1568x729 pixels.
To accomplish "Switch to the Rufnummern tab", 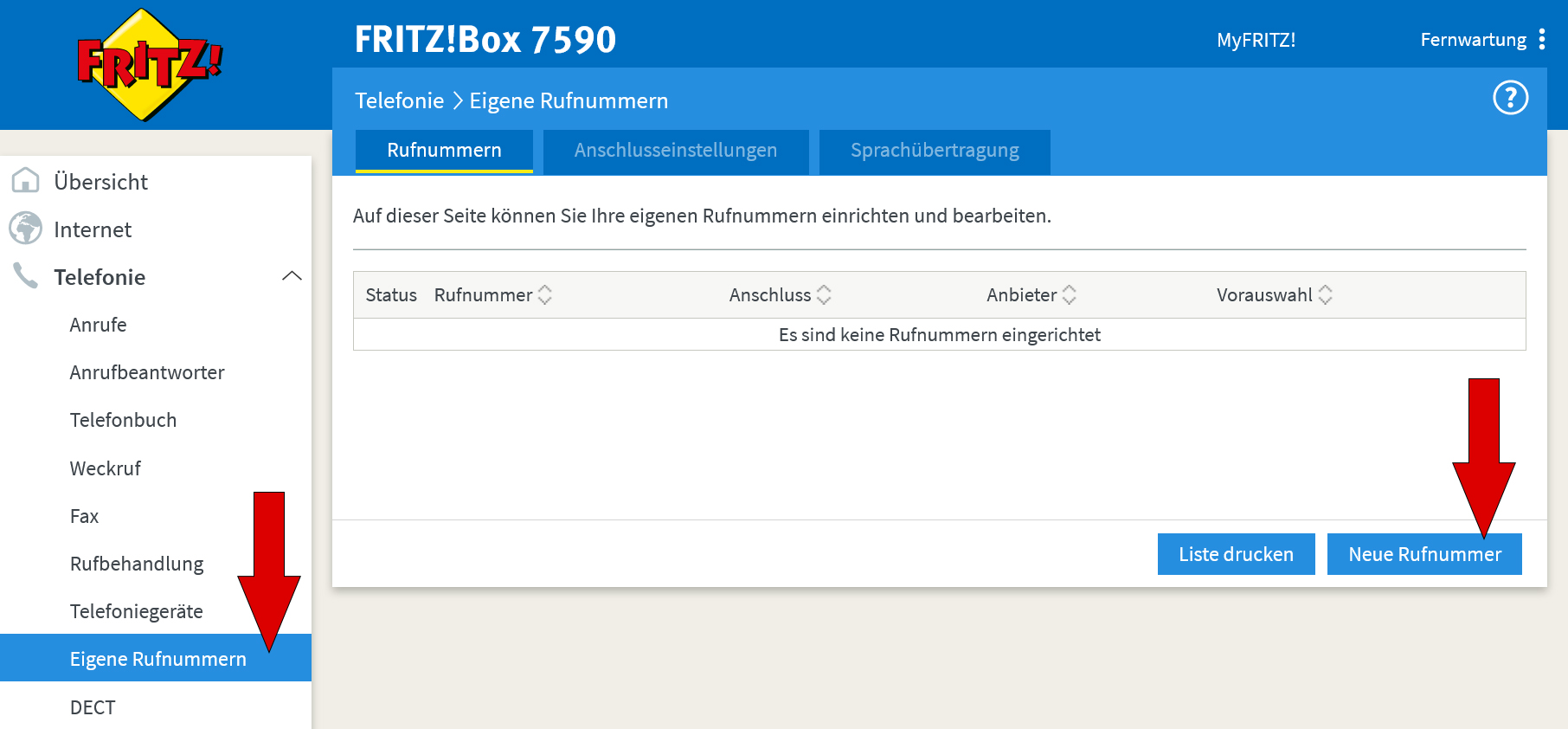I will pyautogui.click(x=444, y=152).
